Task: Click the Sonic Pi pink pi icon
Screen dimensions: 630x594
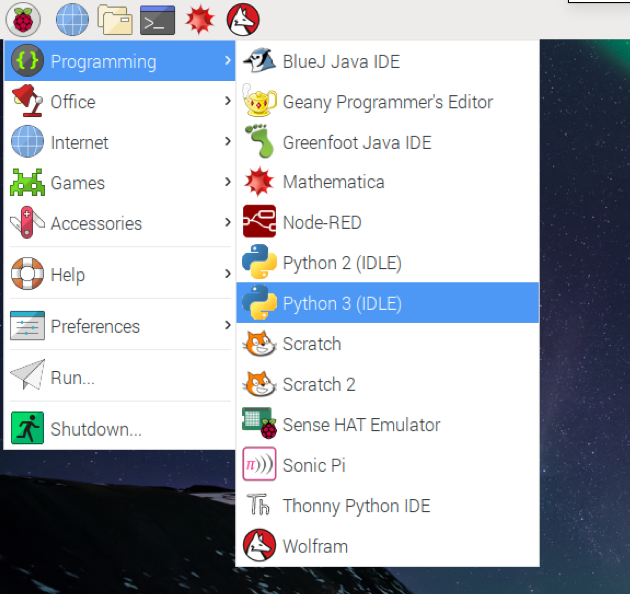Action: [x=259, y=464]
